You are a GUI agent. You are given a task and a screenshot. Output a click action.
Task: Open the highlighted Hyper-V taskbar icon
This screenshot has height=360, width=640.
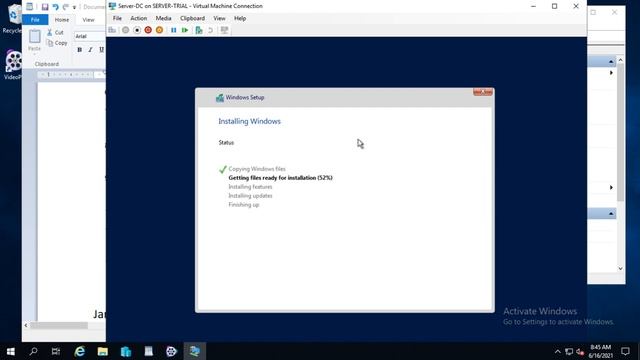[195, 351]
